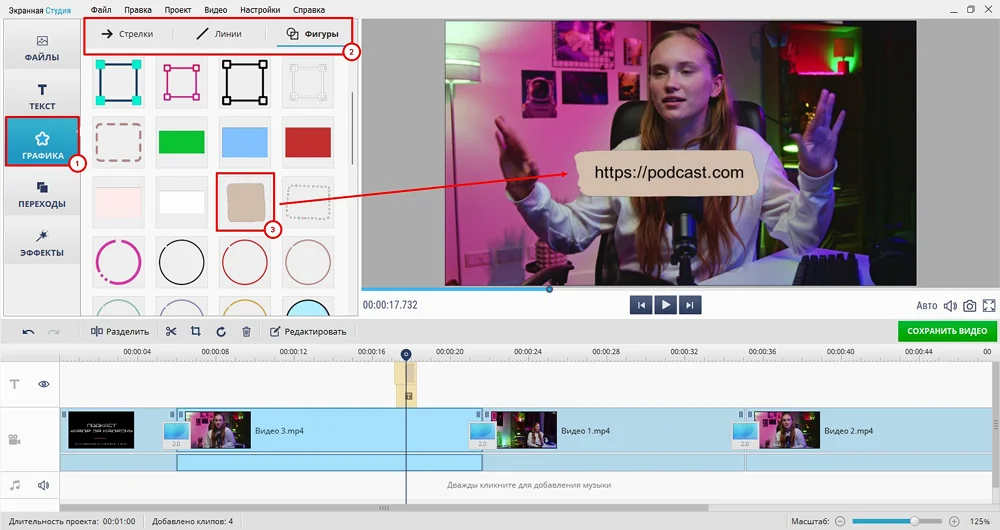Click the Сохранить видео button
The height and width of the screenshot is (530, 1000).
click(946, 331)
